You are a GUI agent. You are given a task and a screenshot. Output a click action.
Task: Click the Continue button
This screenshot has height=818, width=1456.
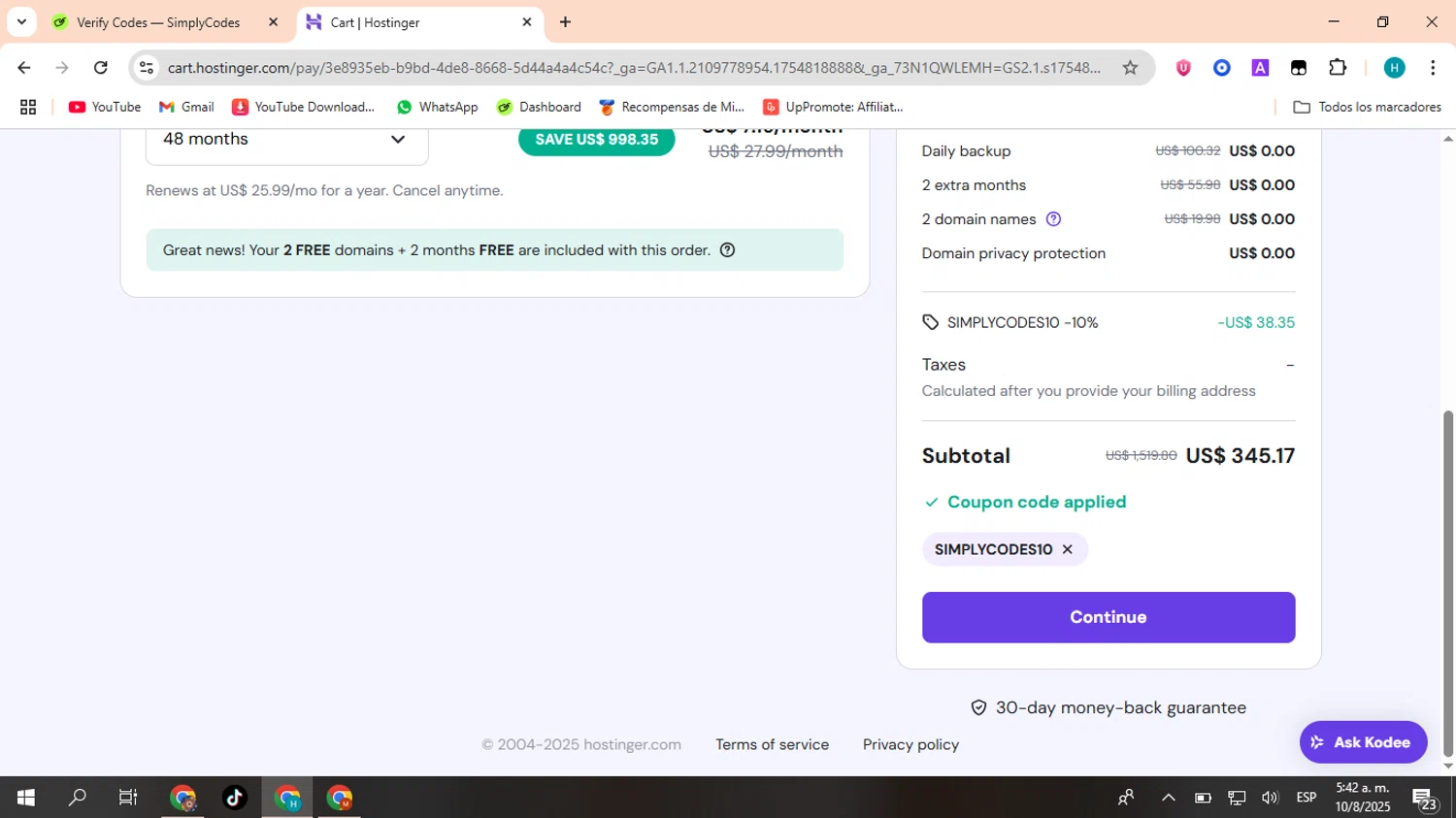[x=1109, y=617]
